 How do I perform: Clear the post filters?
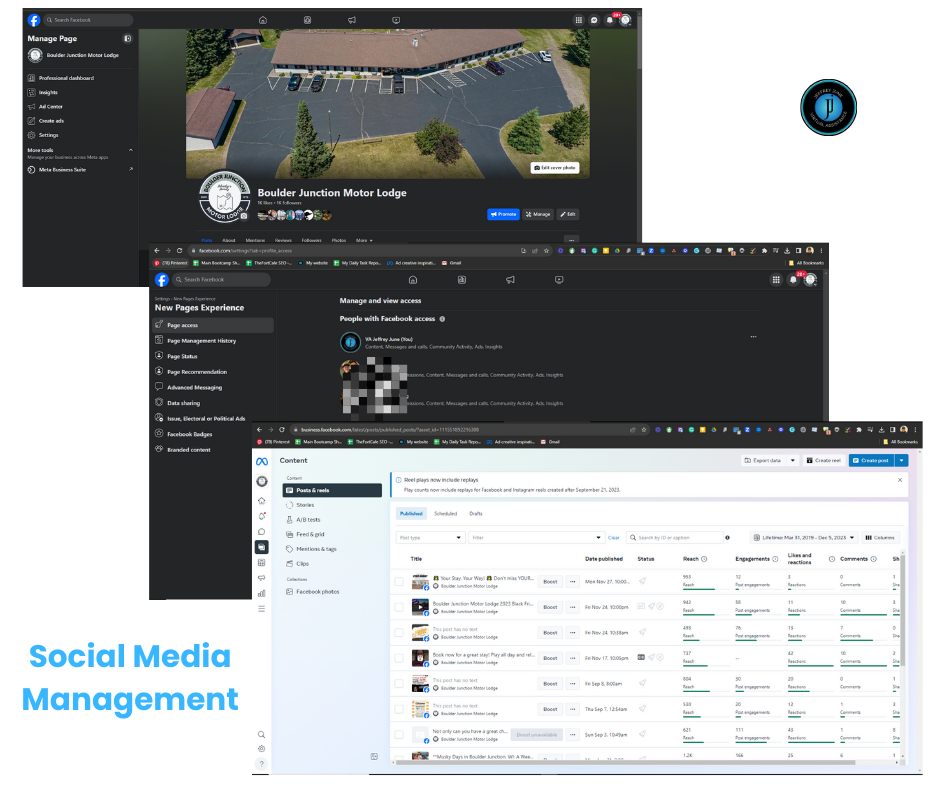pyautogui.click(x=613, y=538)
